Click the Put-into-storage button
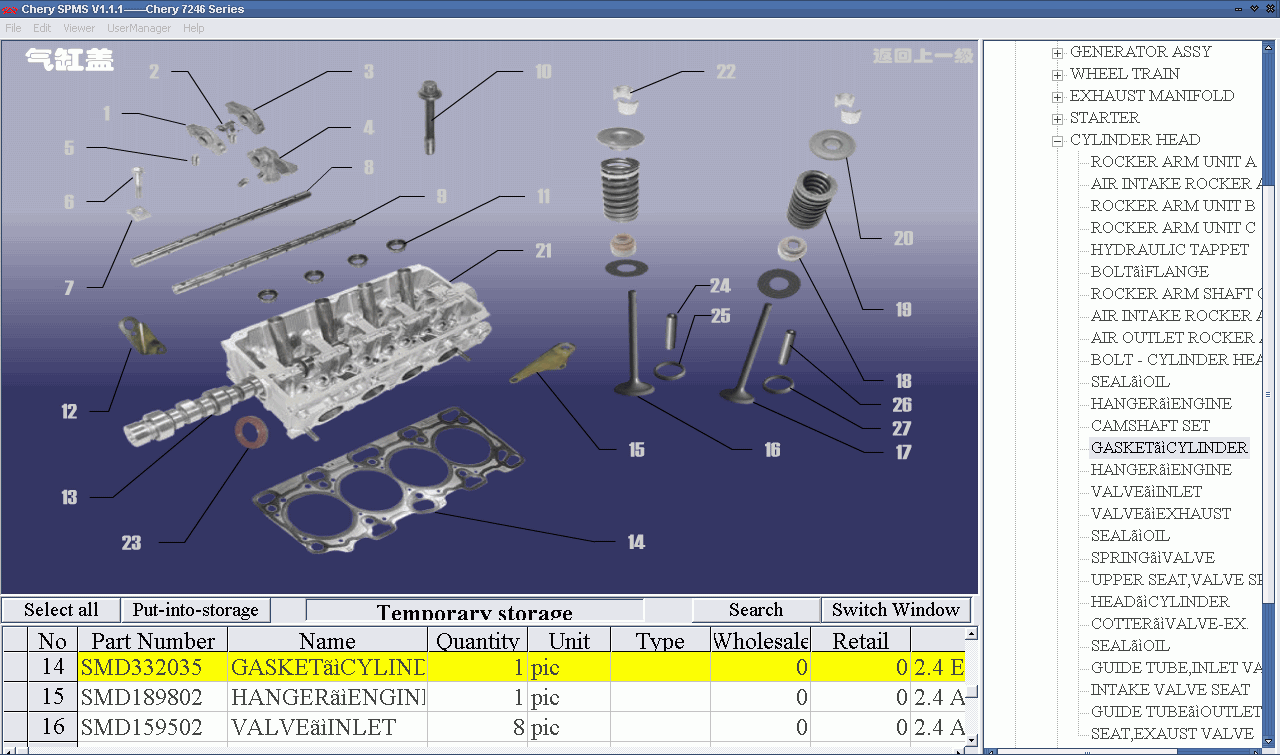 click(195, 610)
